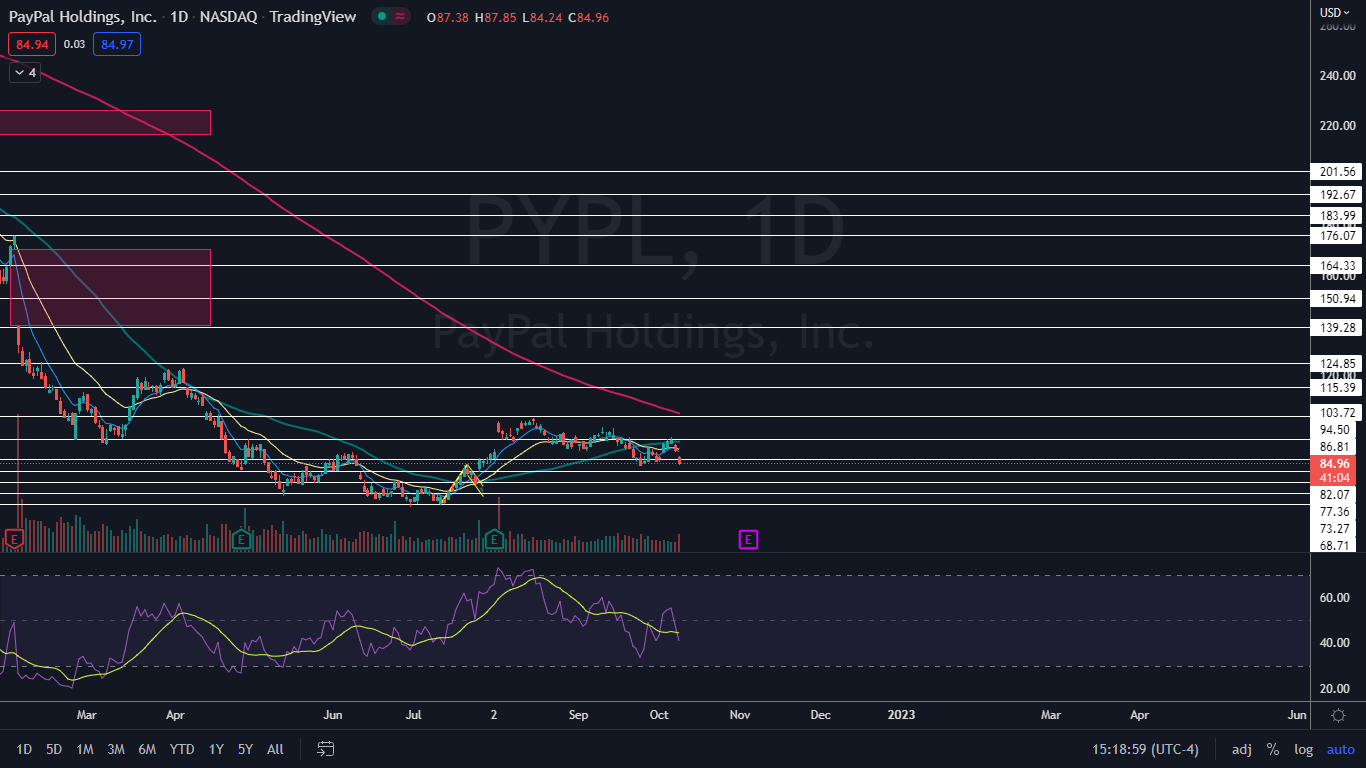Click the purple upcoming earnings marker
Screen dimensions: 1366x768
pos(748,540)
